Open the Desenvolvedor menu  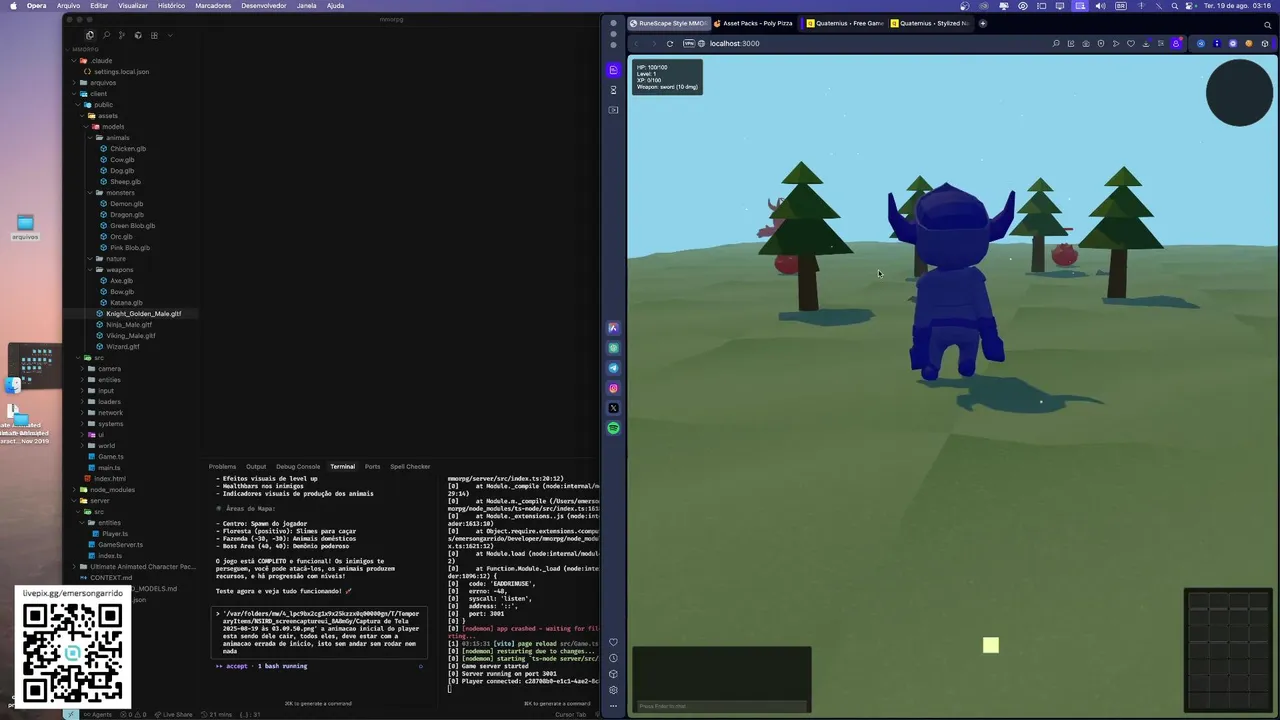point(264,5)
